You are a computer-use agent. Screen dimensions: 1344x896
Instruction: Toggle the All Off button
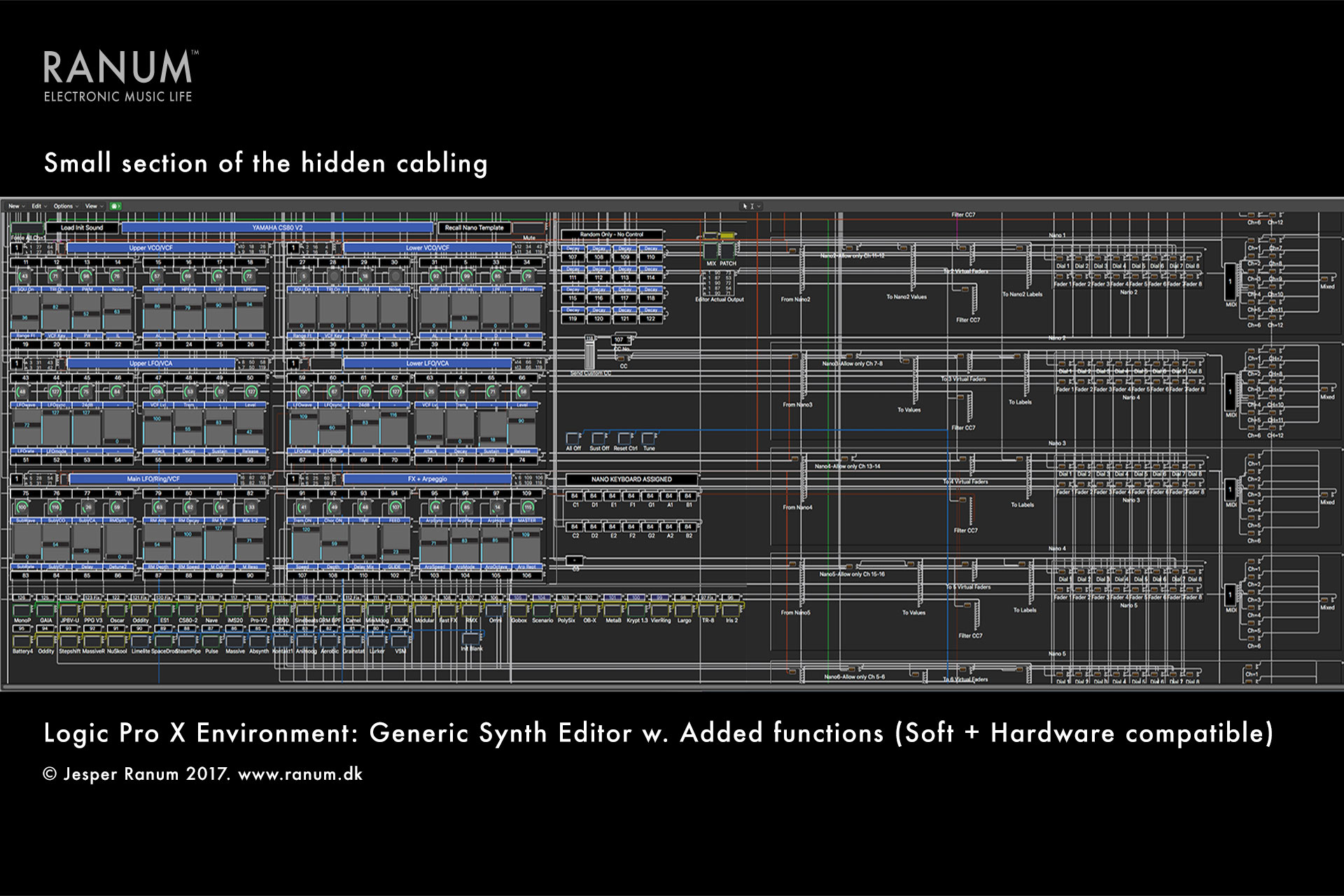(x=574, y=439)
